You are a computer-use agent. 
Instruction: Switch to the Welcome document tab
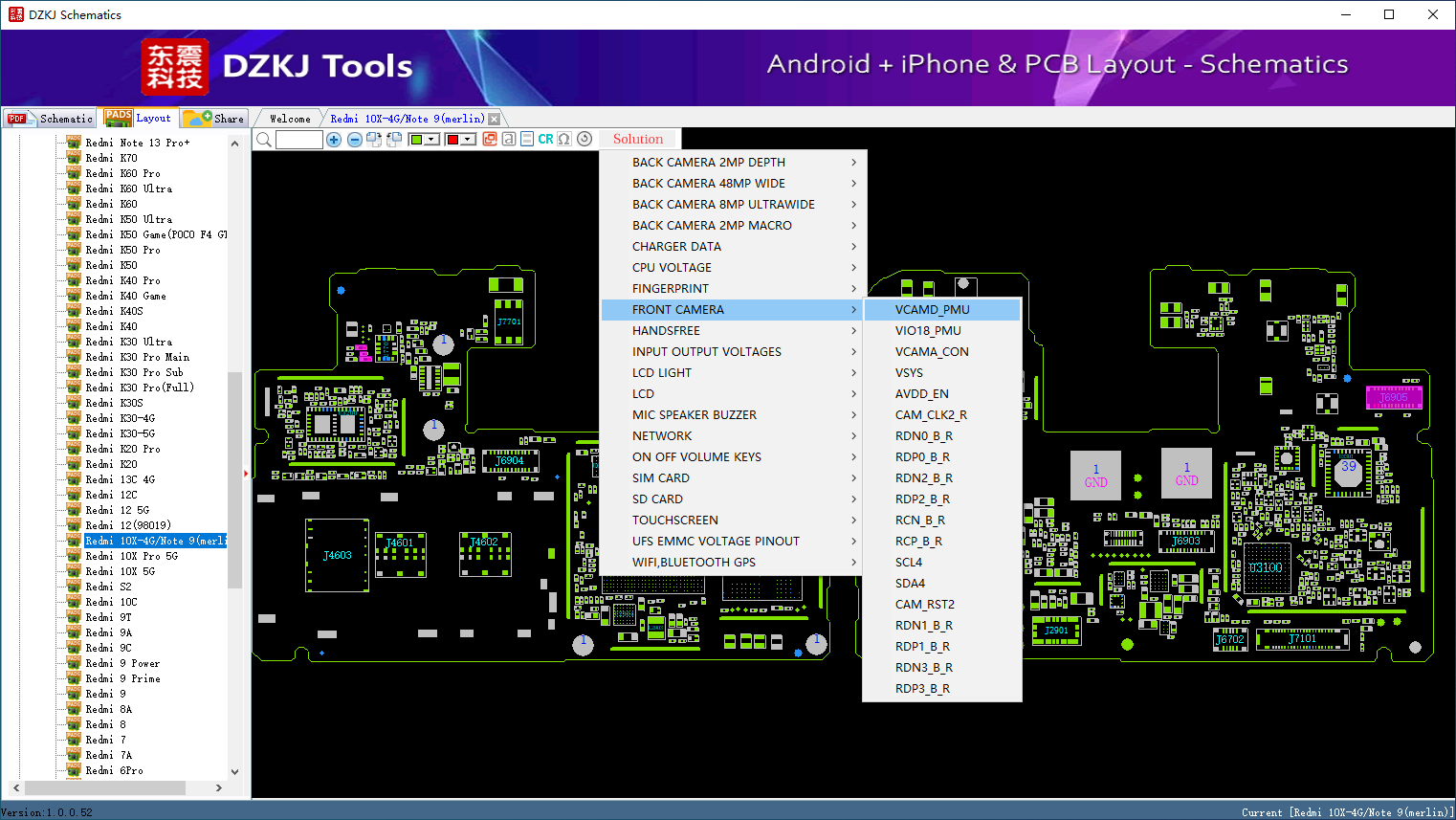tap(290, 119)
